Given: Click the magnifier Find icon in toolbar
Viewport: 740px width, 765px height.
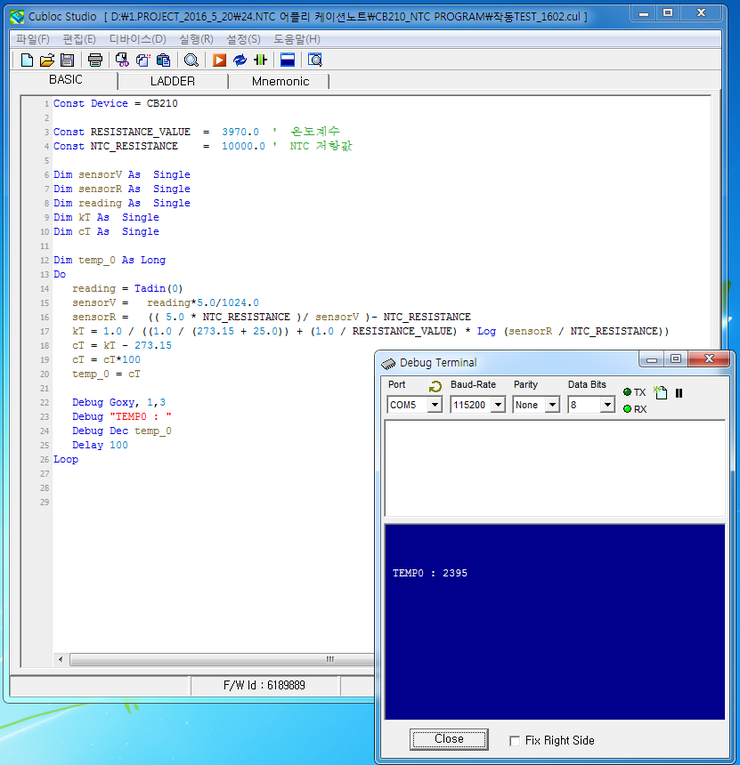Looking at the screenshot, I should click(x=191, y=60).
